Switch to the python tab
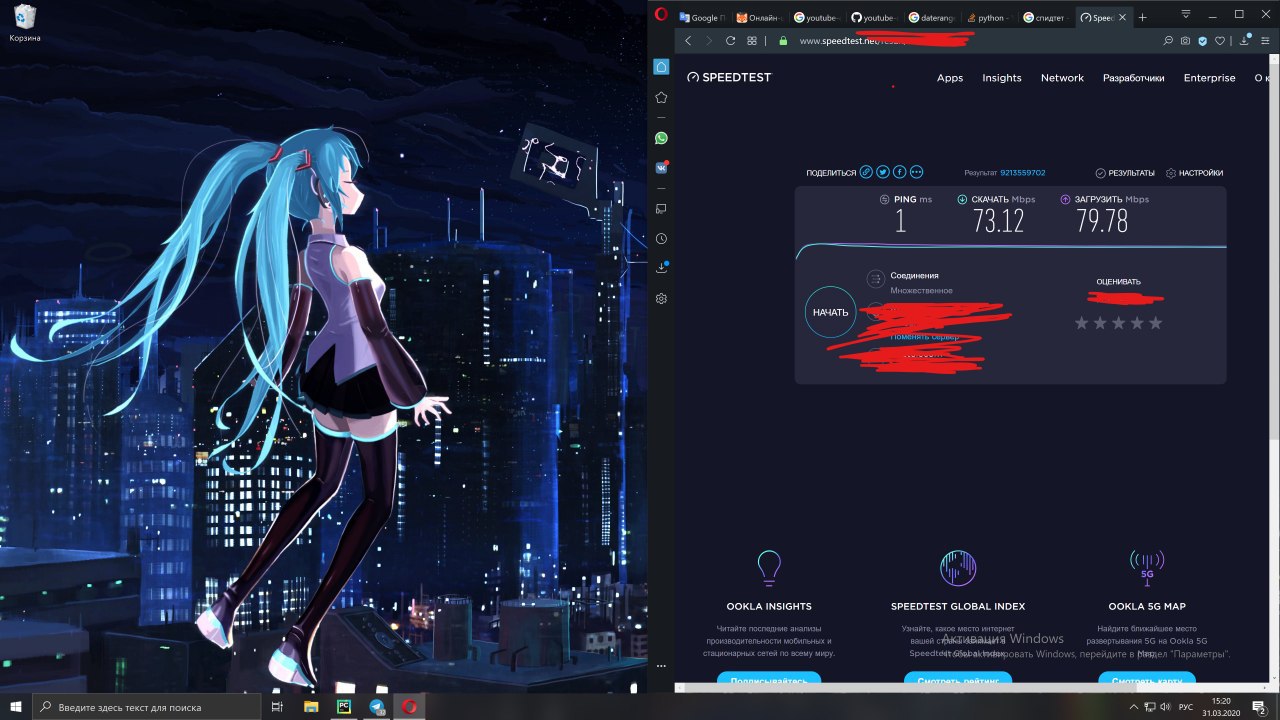1280x720 pixels. [989, 17]
